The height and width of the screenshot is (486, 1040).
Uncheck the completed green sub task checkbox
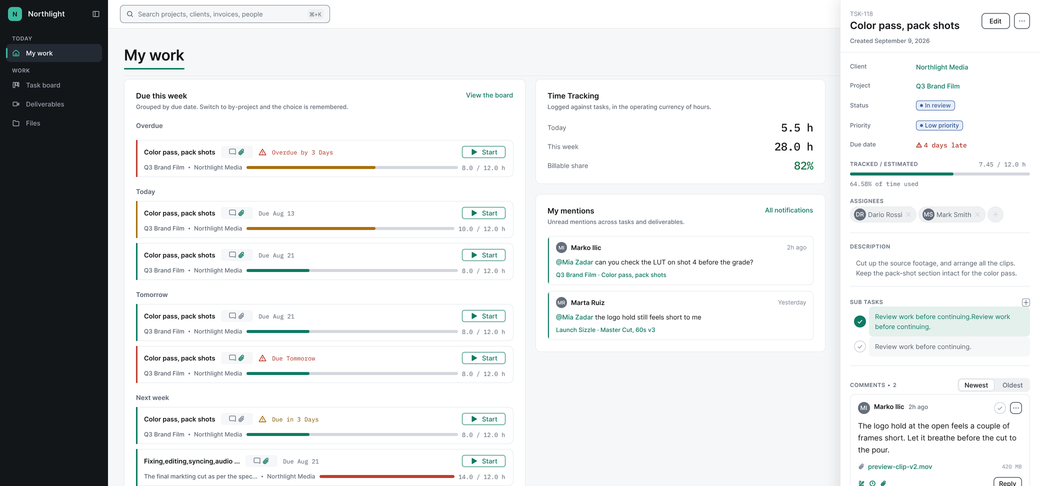860,322
